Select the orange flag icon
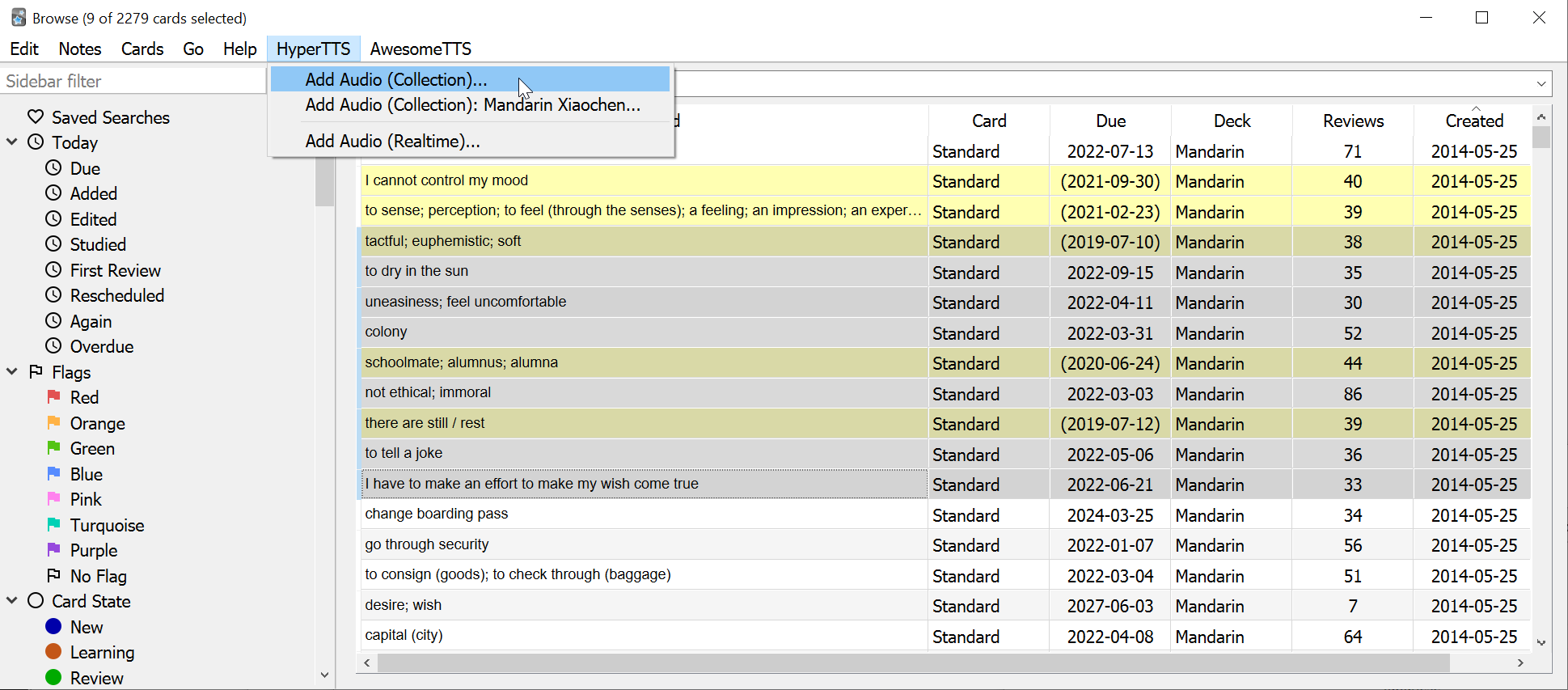 pos(54,423)
